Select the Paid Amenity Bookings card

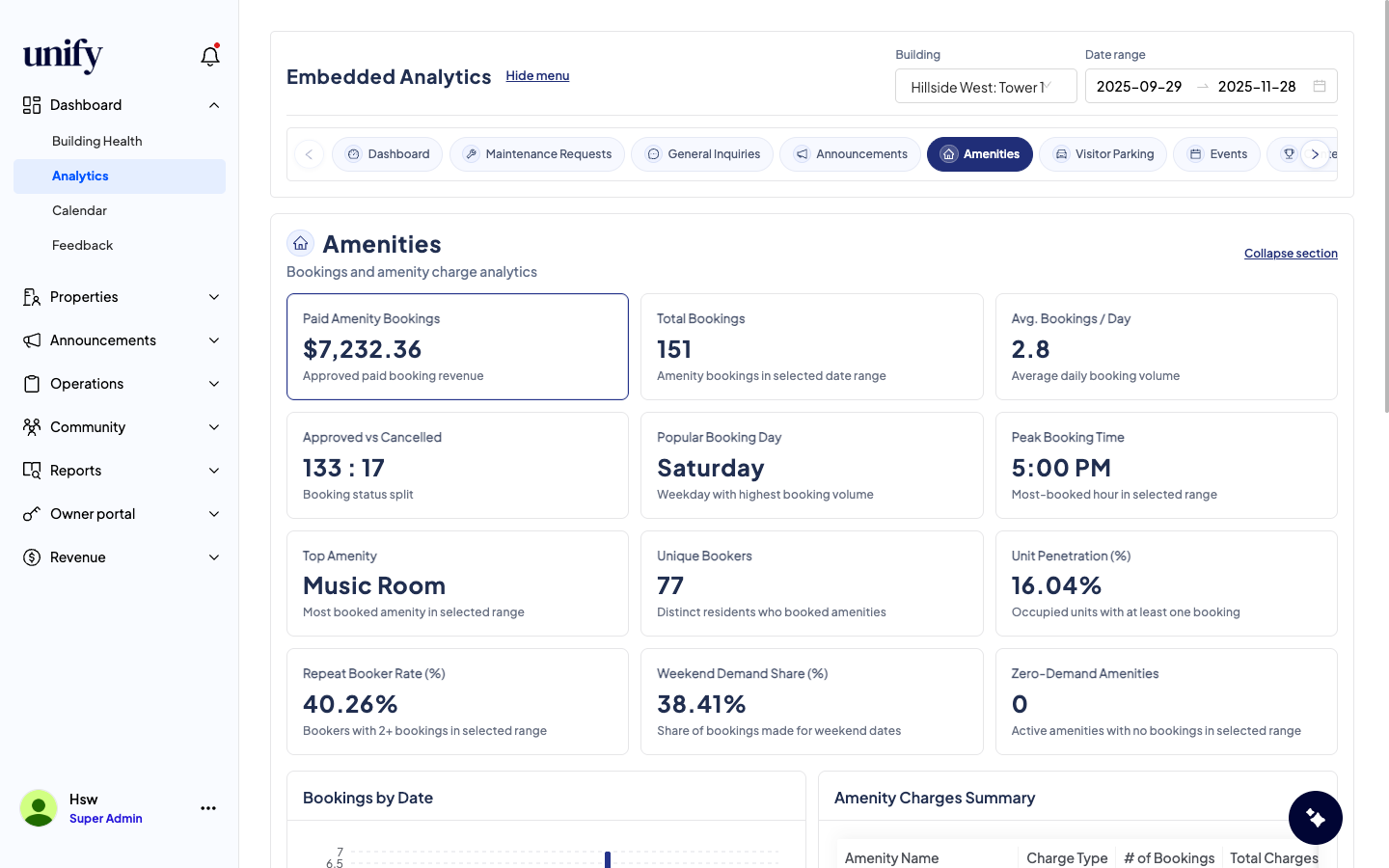tap(457, 346)
